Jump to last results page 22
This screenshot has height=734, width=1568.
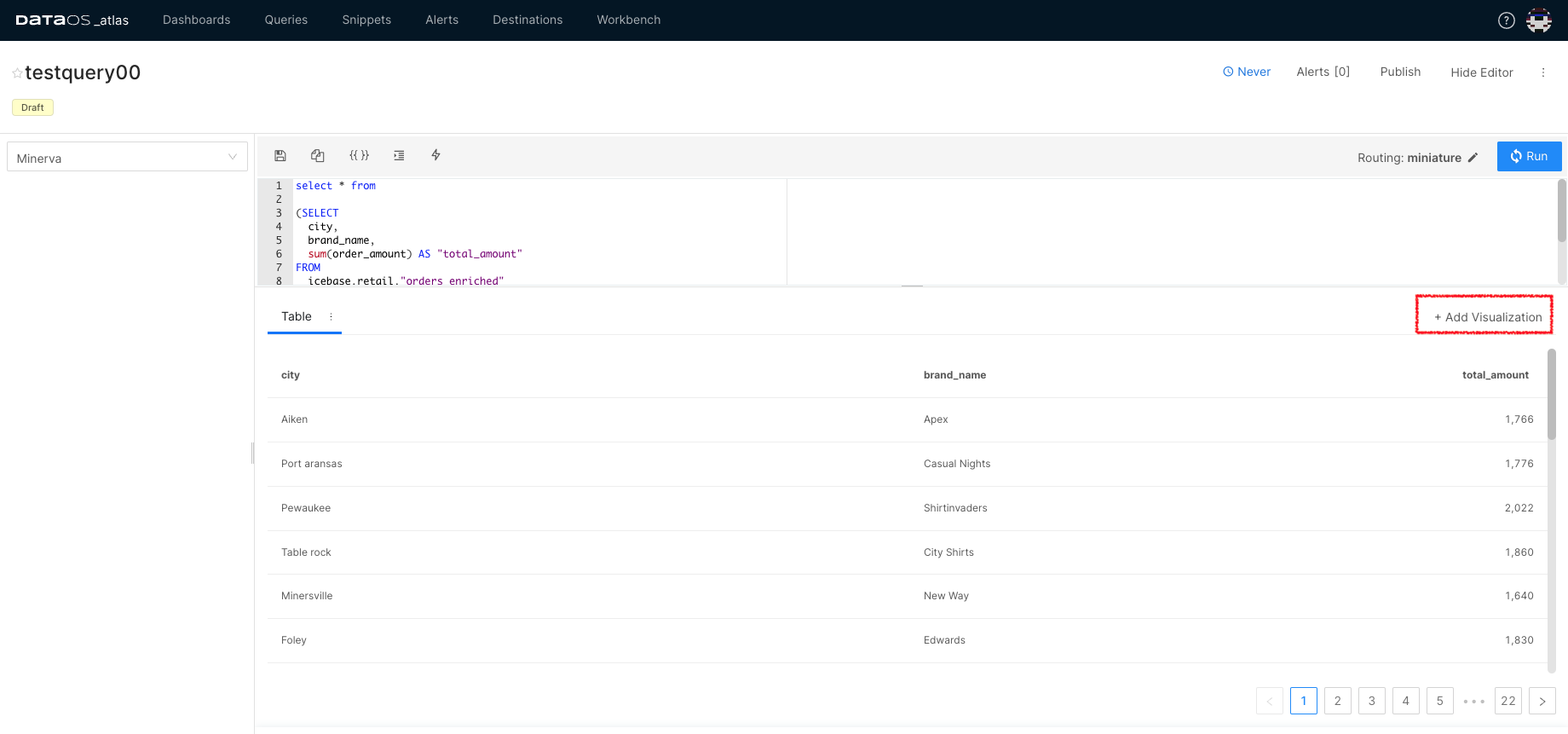click(x=1508, y=701)
